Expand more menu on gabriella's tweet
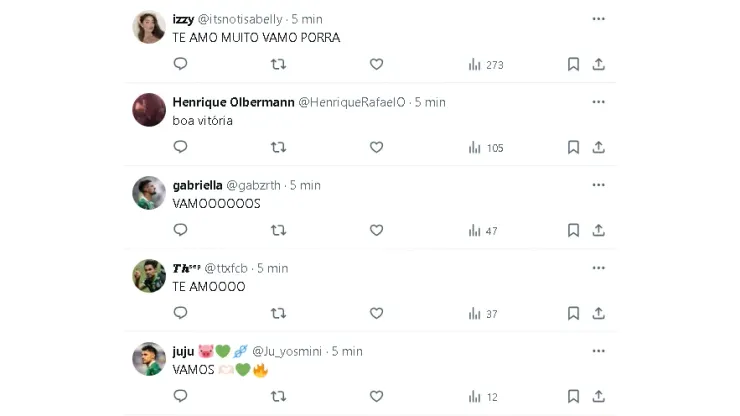Image resolution: width=740 pixels, height=416 pixels. 598,185
